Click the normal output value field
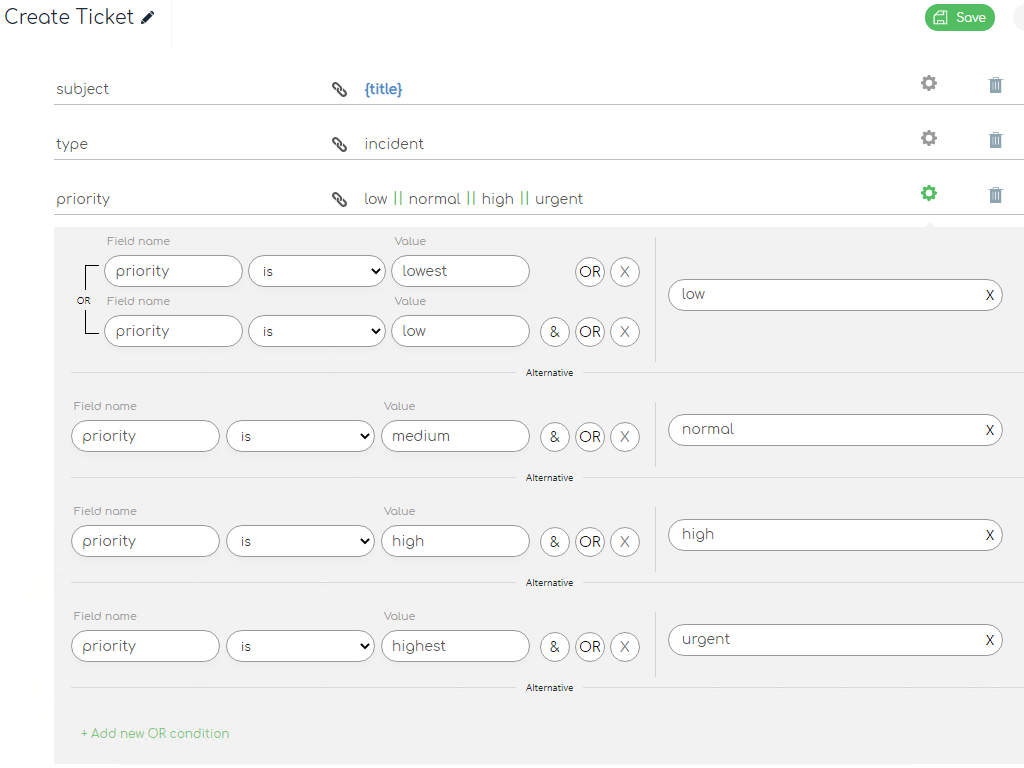 825,430
